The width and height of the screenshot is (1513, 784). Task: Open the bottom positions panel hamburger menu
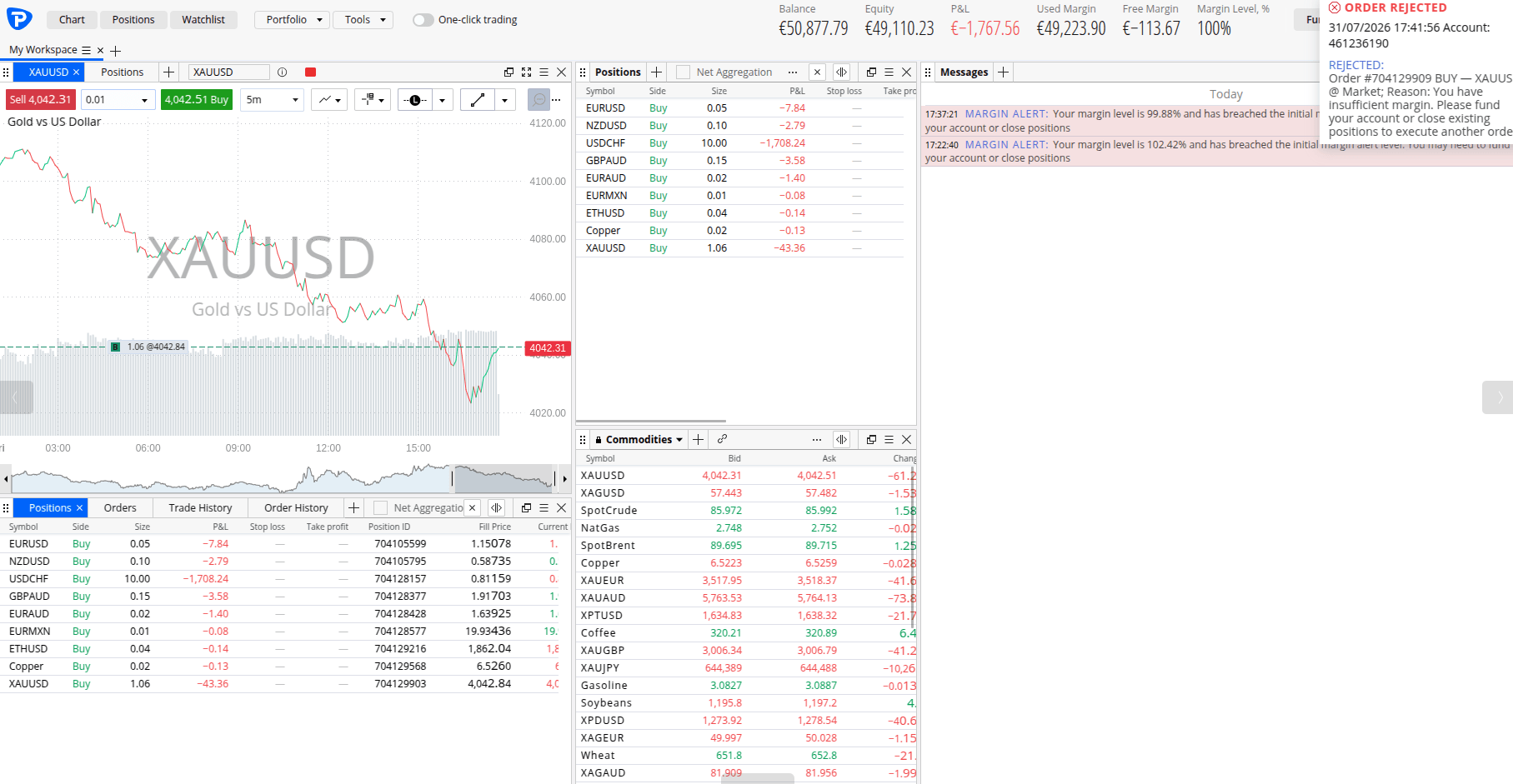point(544,507)
